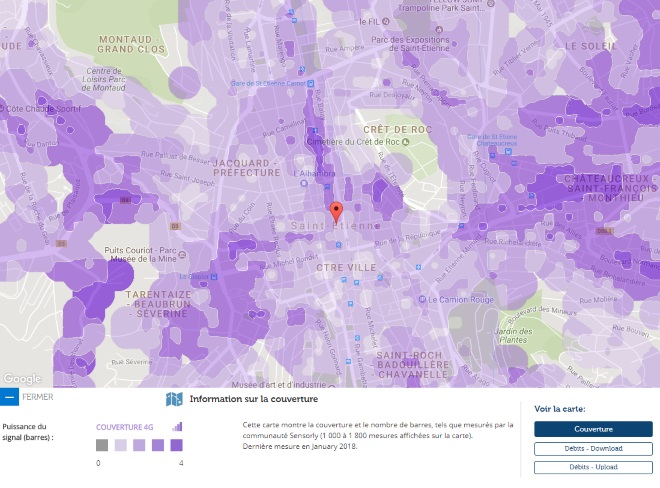Click the Musée d'art et d'industrie label
The width and height of the screenshot is (660, 488).
click(279, 384)
